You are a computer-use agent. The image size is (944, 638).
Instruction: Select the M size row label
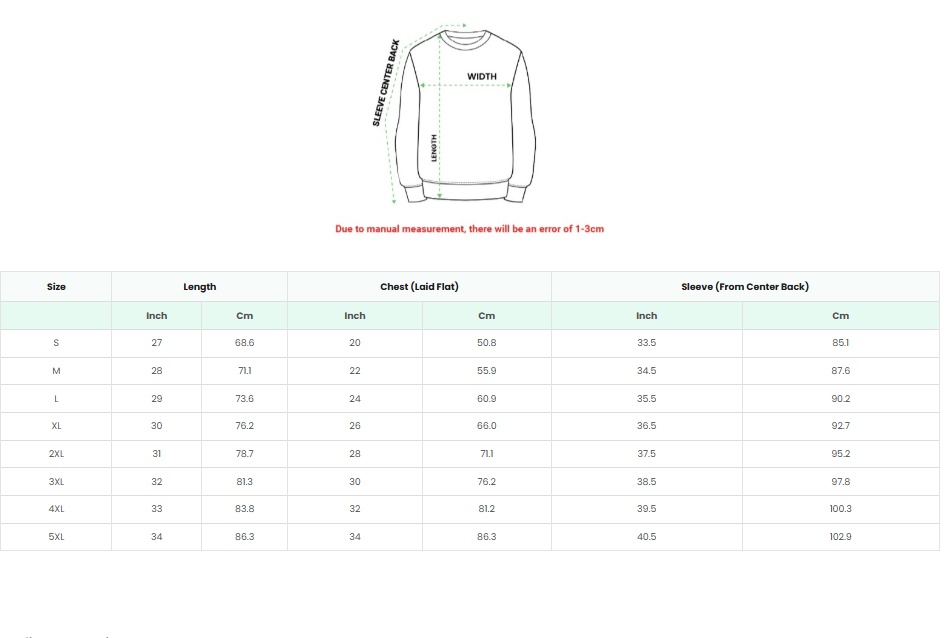tap(56, 371)
